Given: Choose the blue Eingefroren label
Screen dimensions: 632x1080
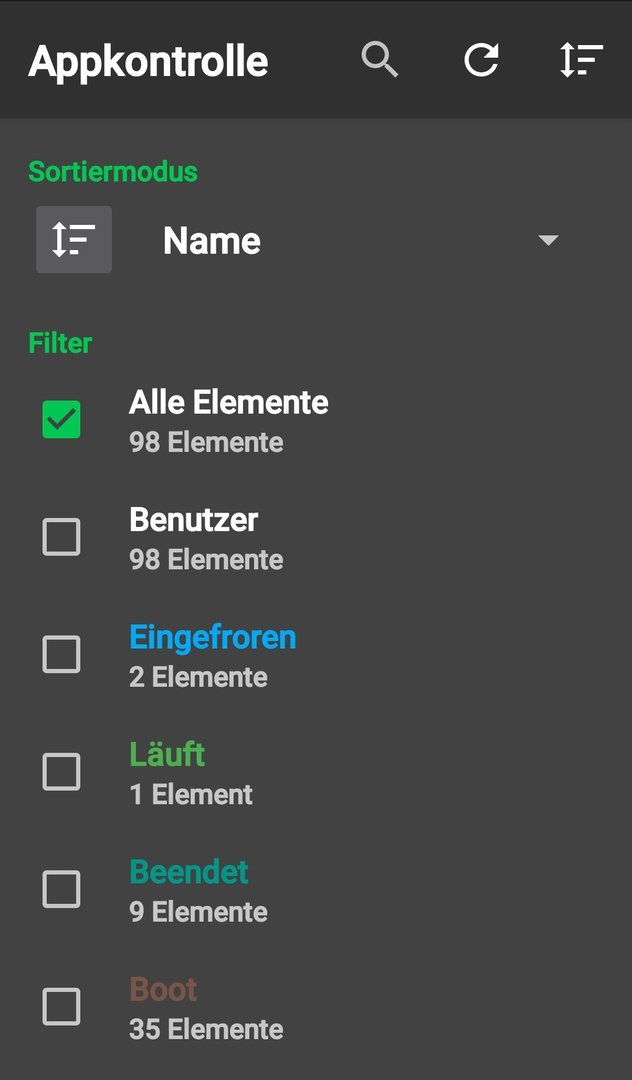Looking at the screenshot, I should tap(213, 638).
